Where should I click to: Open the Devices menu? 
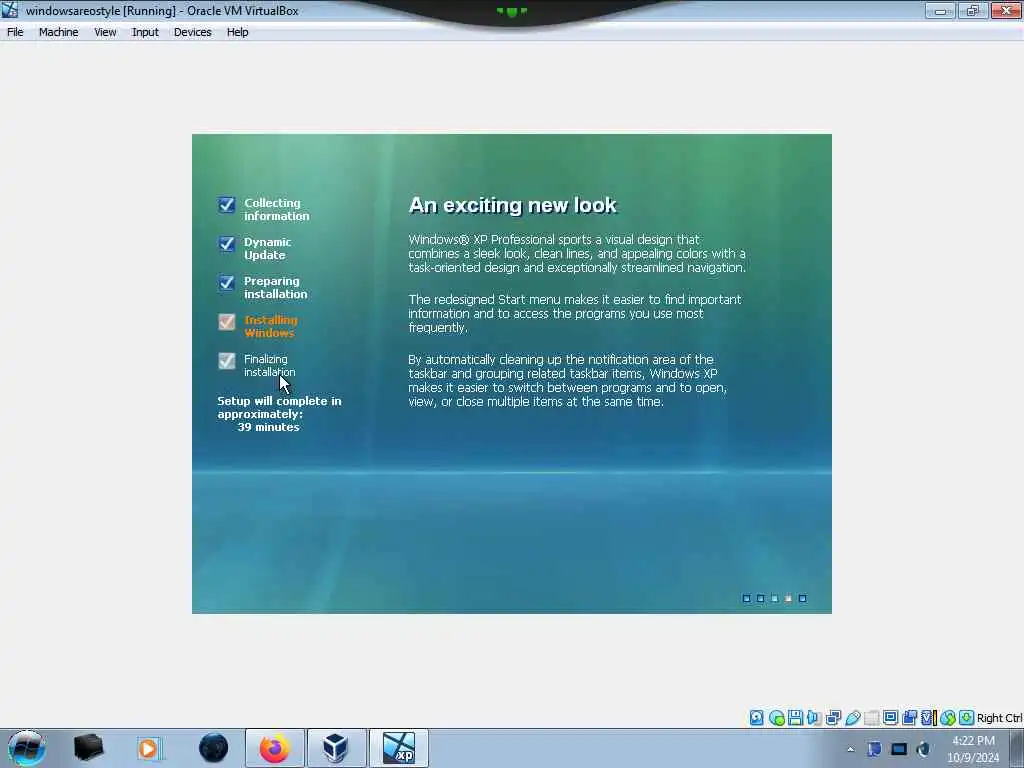click(x=193, y=32)
